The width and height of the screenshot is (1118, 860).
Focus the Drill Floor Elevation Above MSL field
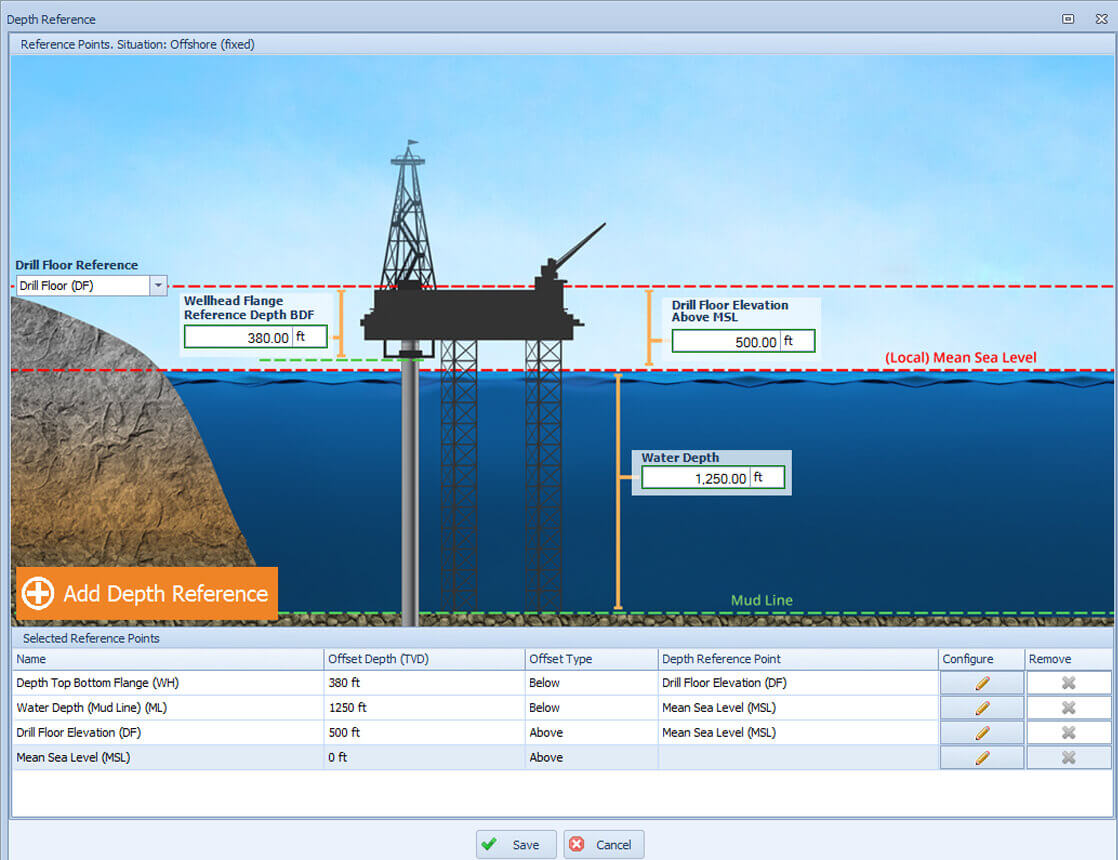point(726,342)
